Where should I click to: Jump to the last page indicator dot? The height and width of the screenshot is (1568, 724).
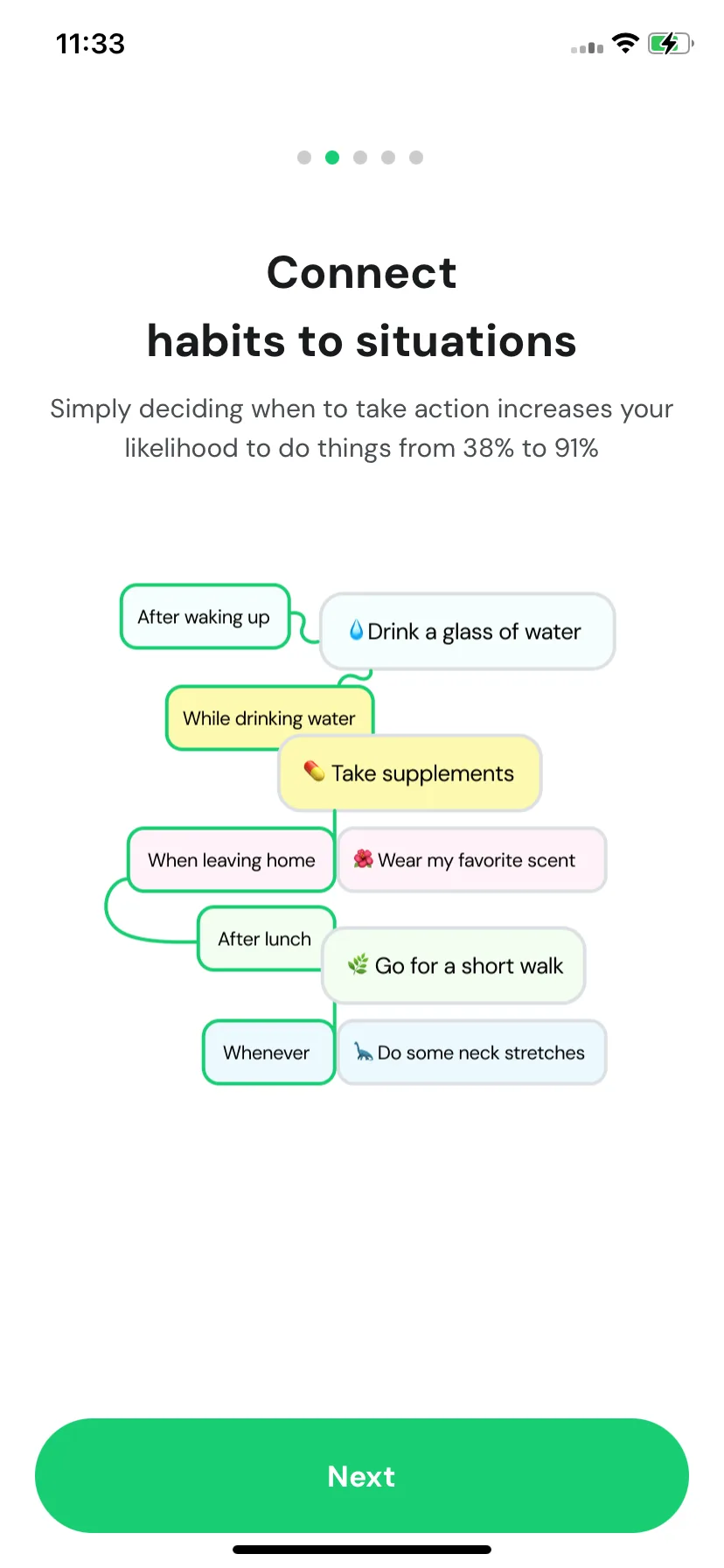(416, 157)
